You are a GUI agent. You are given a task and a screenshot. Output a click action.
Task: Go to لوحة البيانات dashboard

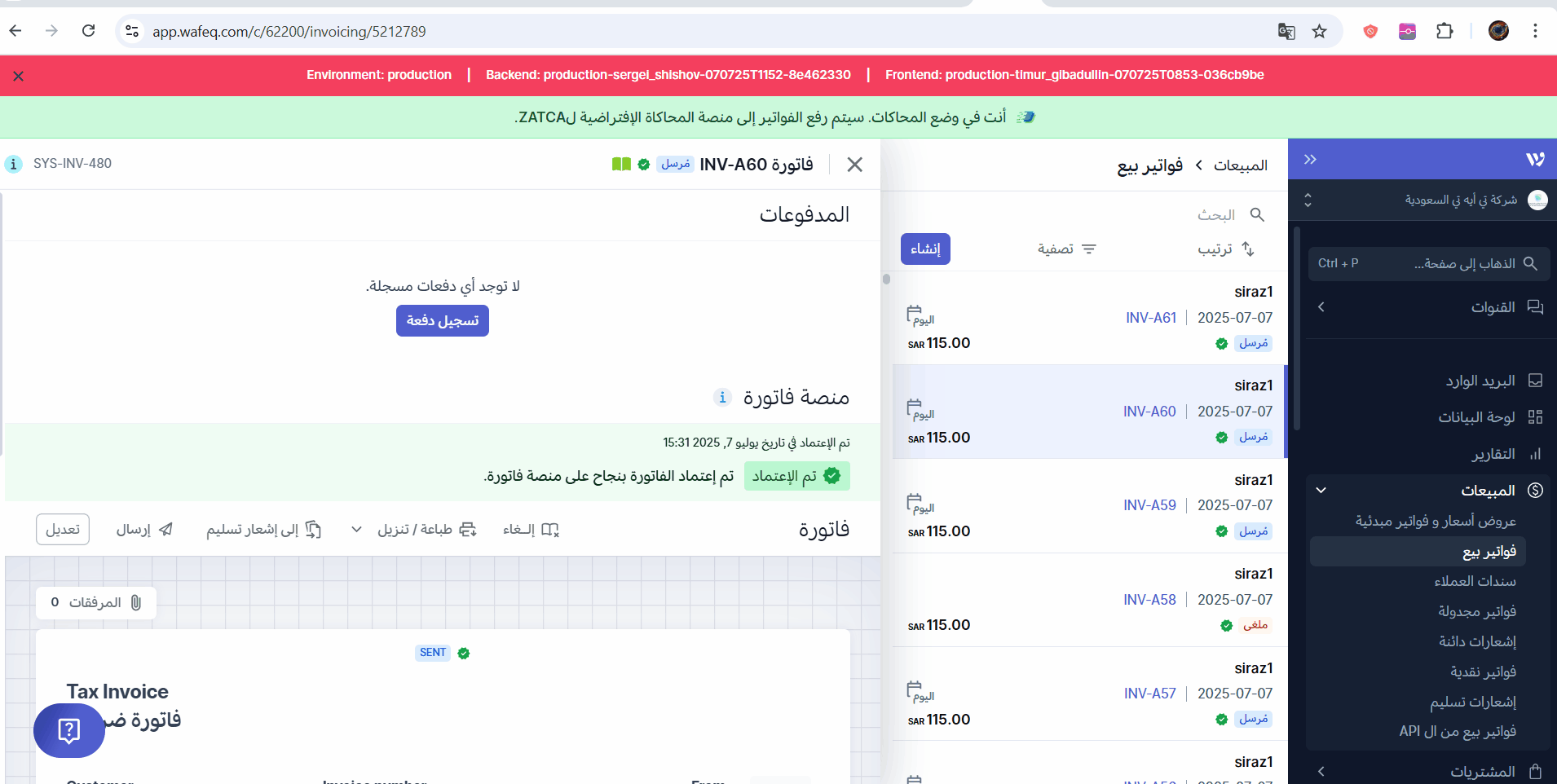tap(1476, 417)
